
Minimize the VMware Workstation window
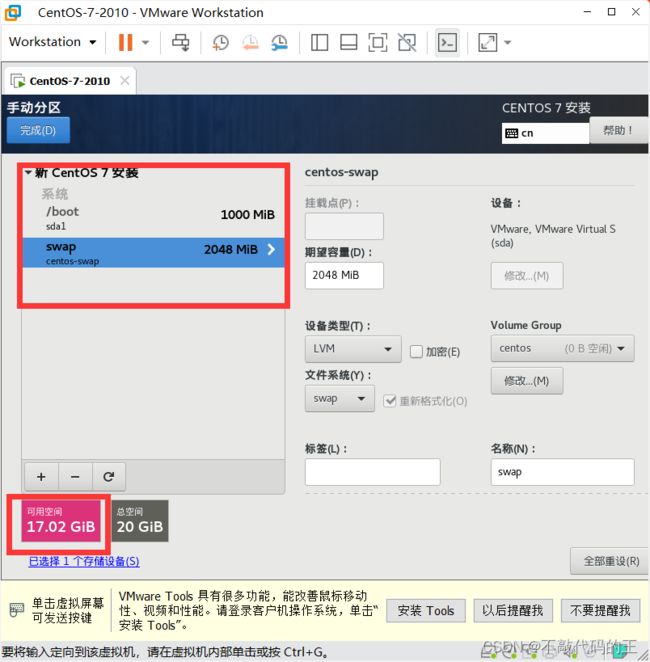coord(587,12)
